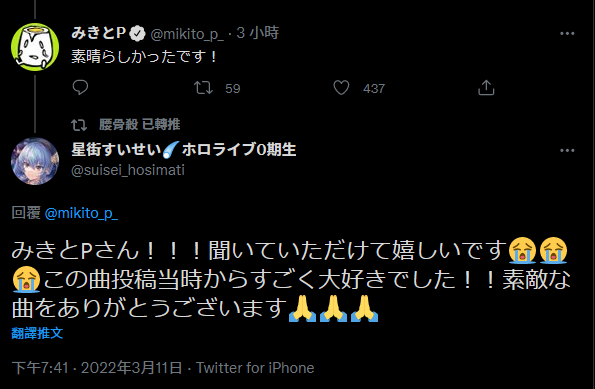
Task: Retweet みきとP's tweet
Action: [x=203, y=88]
